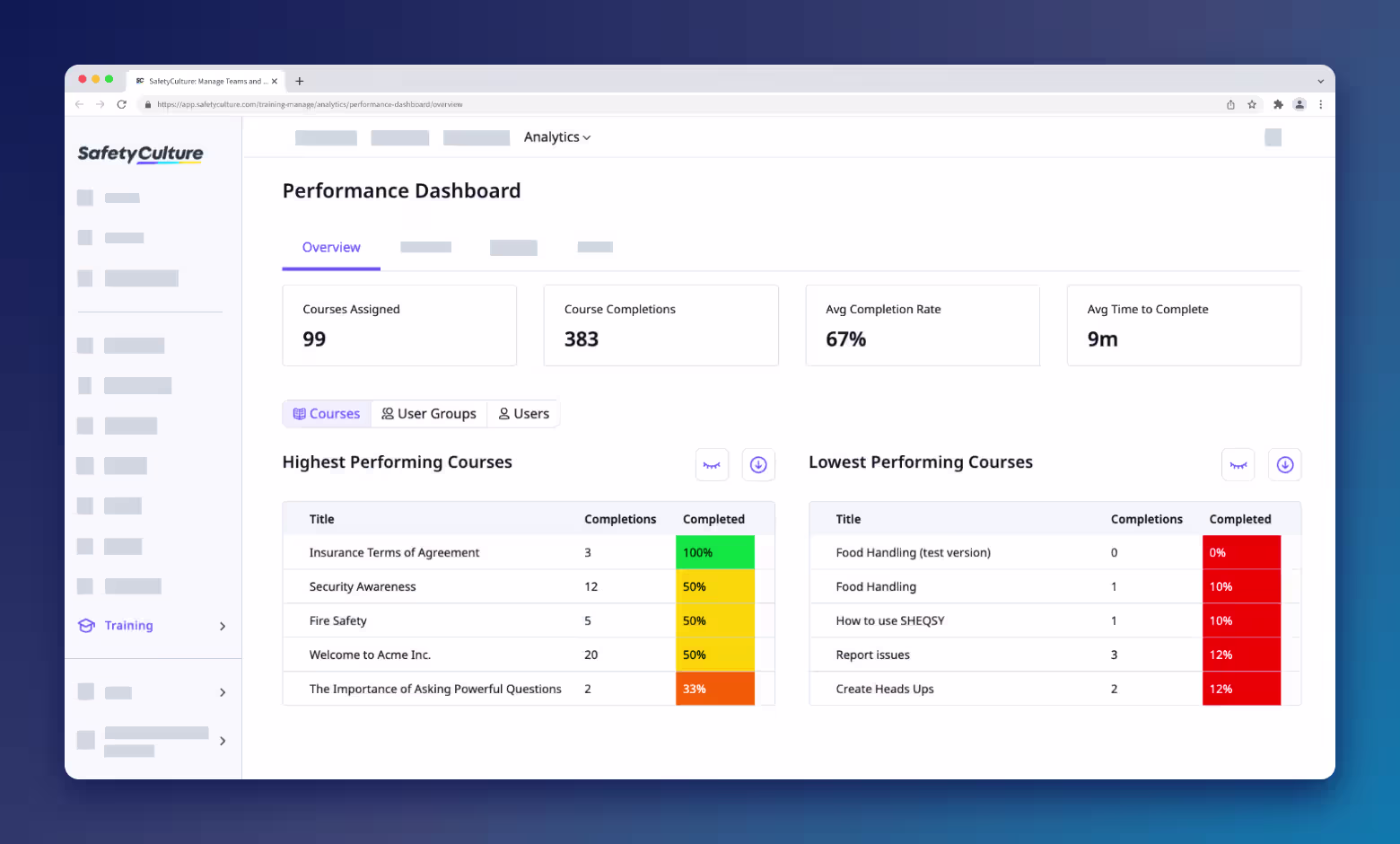The image size is (1400, 844).
Task: Click the green 100% completed cell
Action: pyautogui.click(x=715, y=552)
